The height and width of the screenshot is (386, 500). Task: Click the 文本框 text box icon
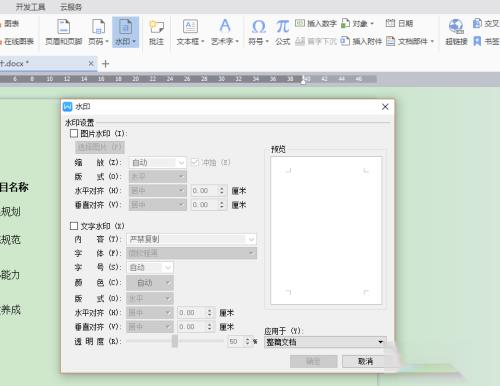[x=190, y=32]
